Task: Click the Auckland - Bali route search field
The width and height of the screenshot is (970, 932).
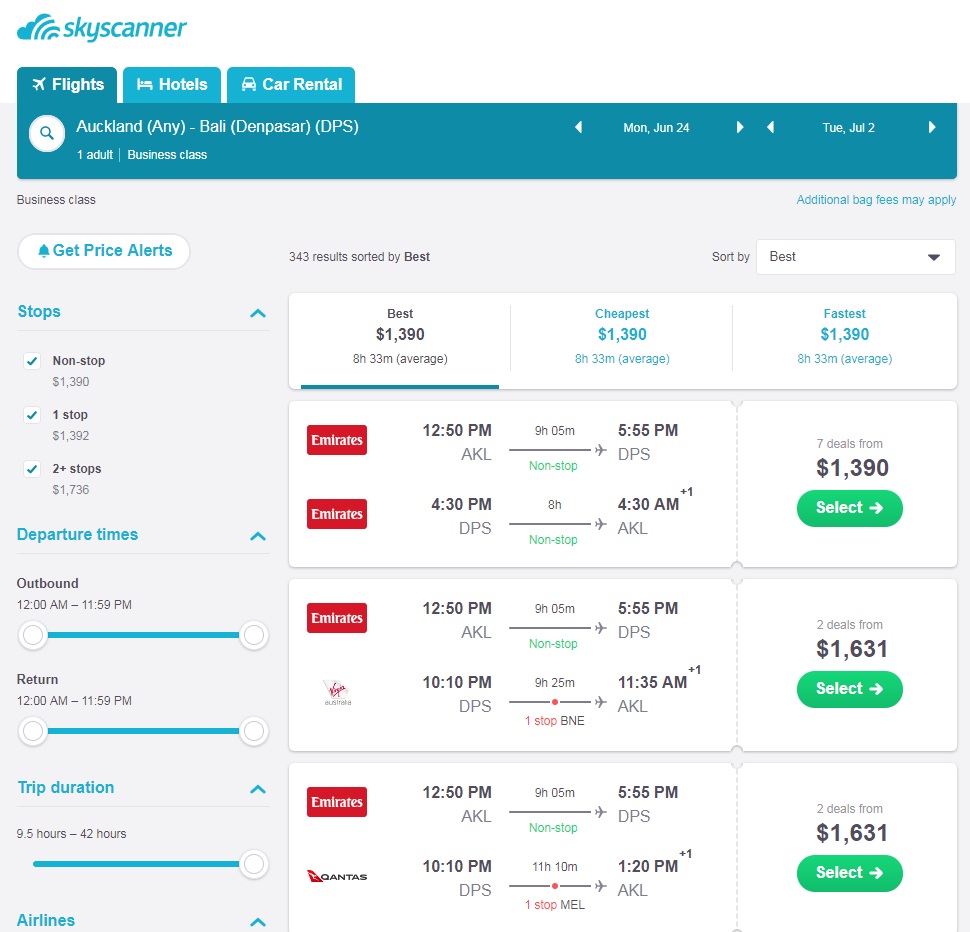Action: pos(217,127)
